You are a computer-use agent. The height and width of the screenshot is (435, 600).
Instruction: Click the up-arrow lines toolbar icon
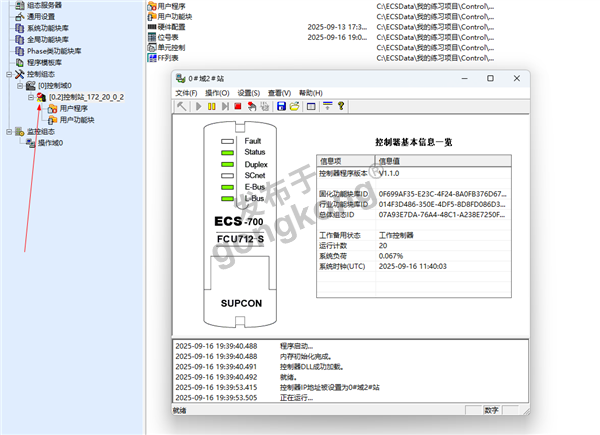coord(328,106)
